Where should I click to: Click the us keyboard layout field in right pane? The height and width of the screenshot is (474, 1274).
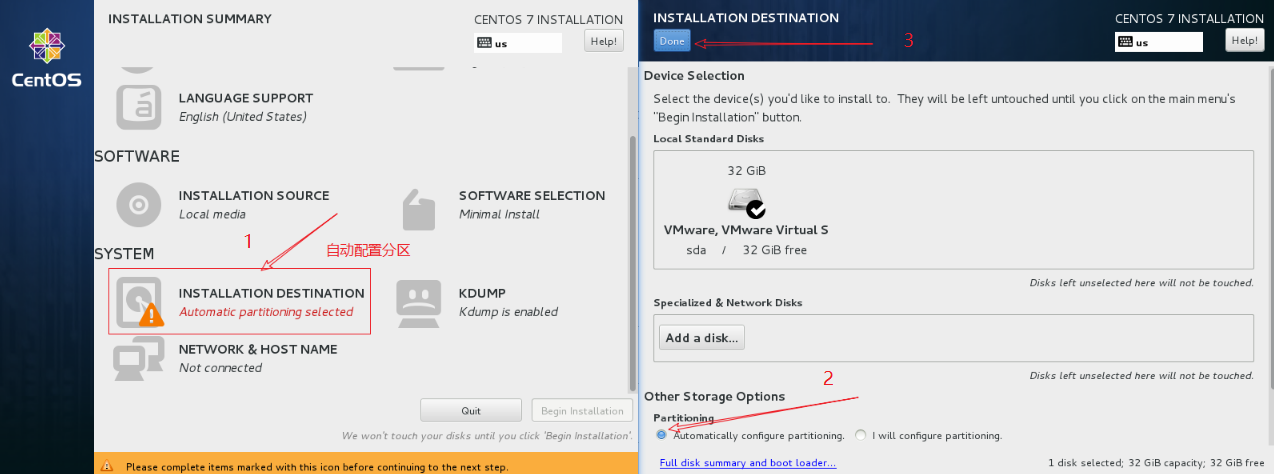point(1158,42)
